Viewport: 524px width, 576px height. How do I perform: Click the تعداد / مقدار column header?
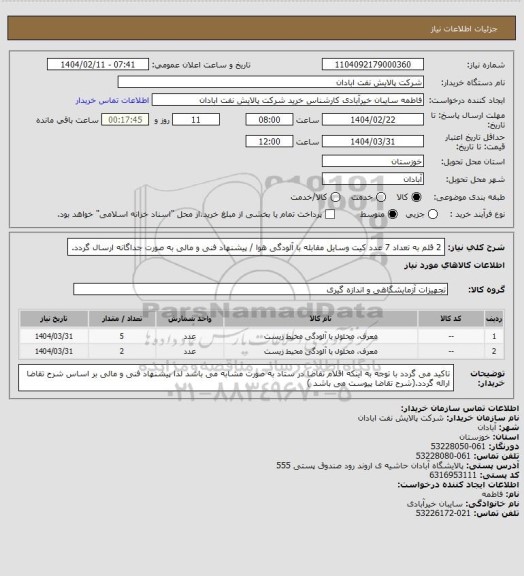pos(122,319)
